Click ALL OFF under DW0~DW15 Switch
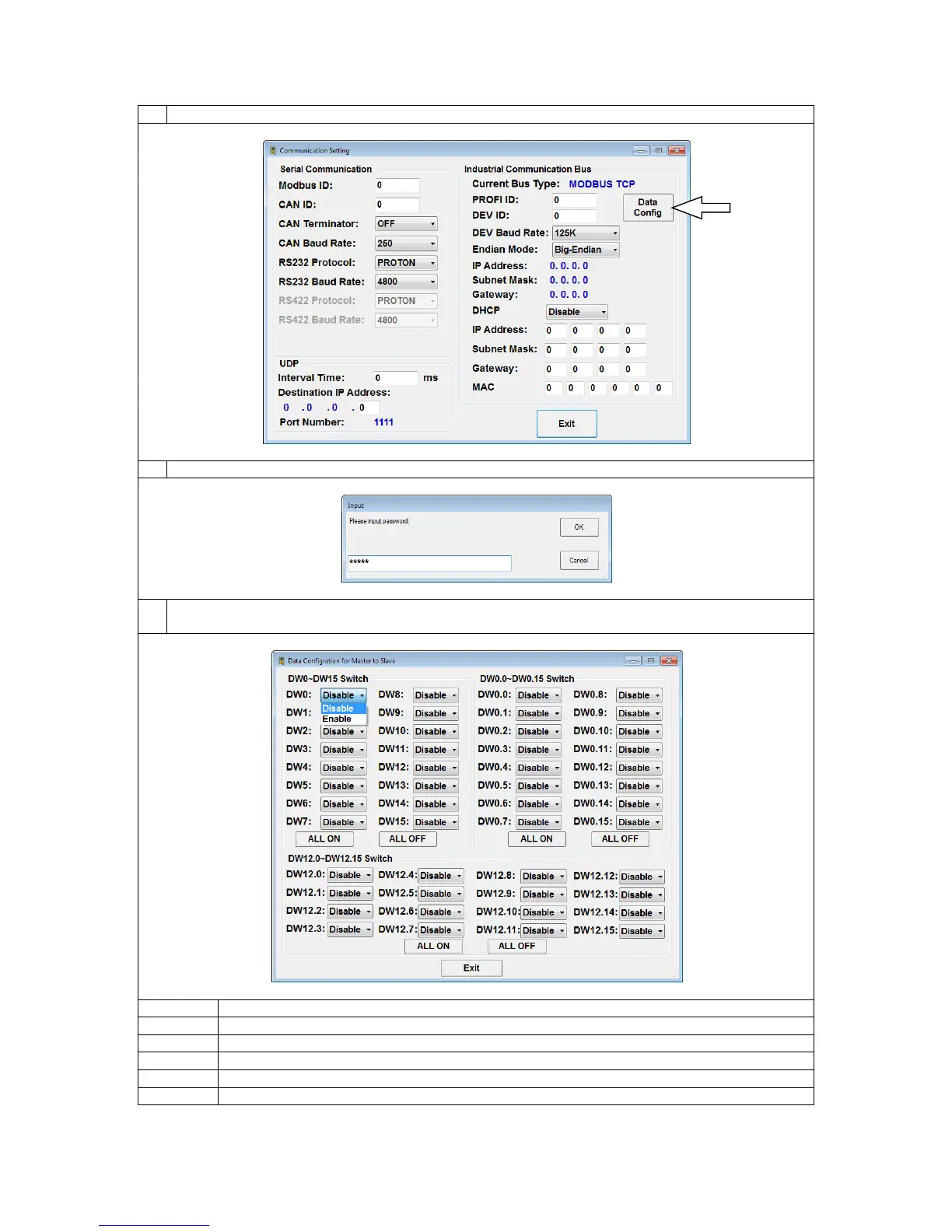952x1232 pixels. (x=408, y=839)
